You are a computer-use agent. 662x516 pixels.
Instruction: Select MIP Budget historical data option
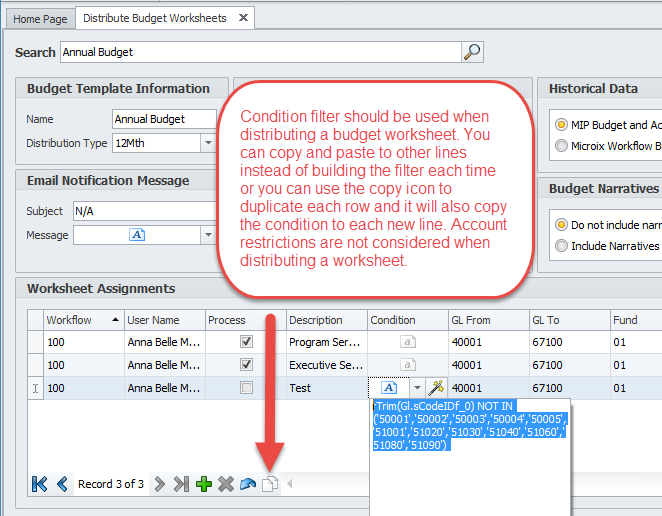(561, 125)
